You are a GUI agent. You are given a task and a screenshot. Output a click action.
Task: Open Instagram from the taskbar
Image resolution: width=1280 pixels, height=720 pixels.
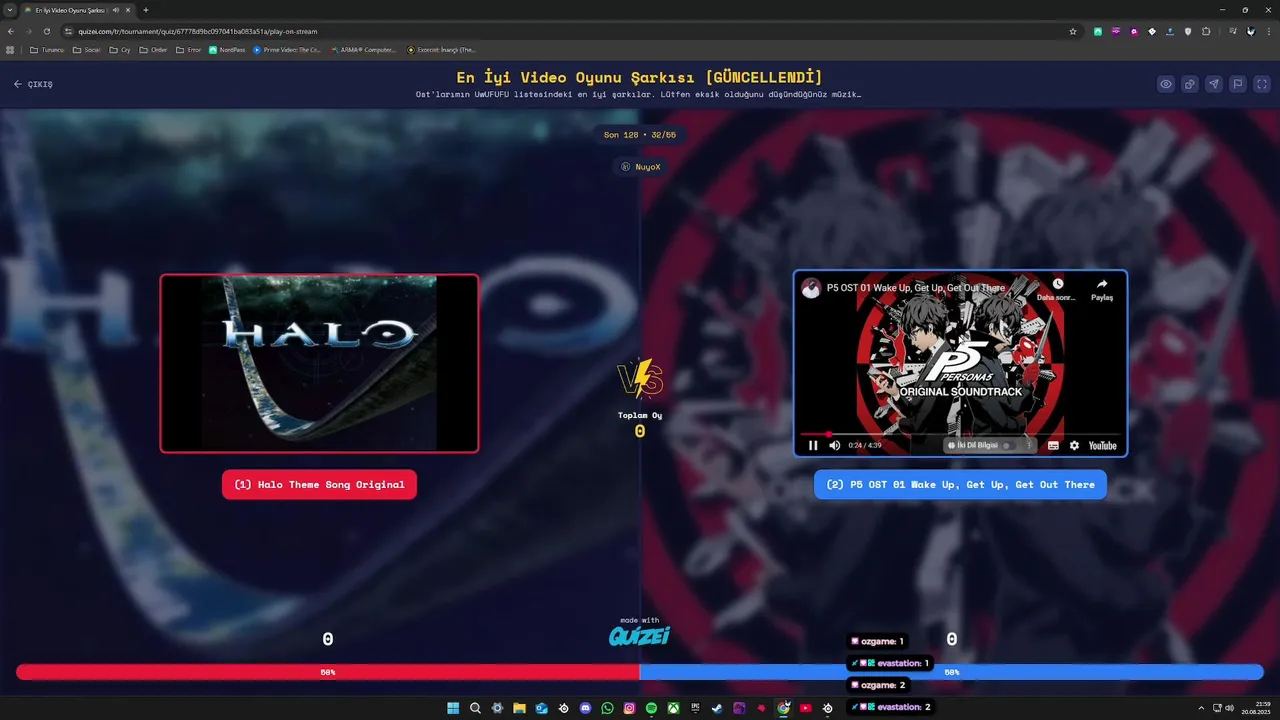tap(629, 708)
